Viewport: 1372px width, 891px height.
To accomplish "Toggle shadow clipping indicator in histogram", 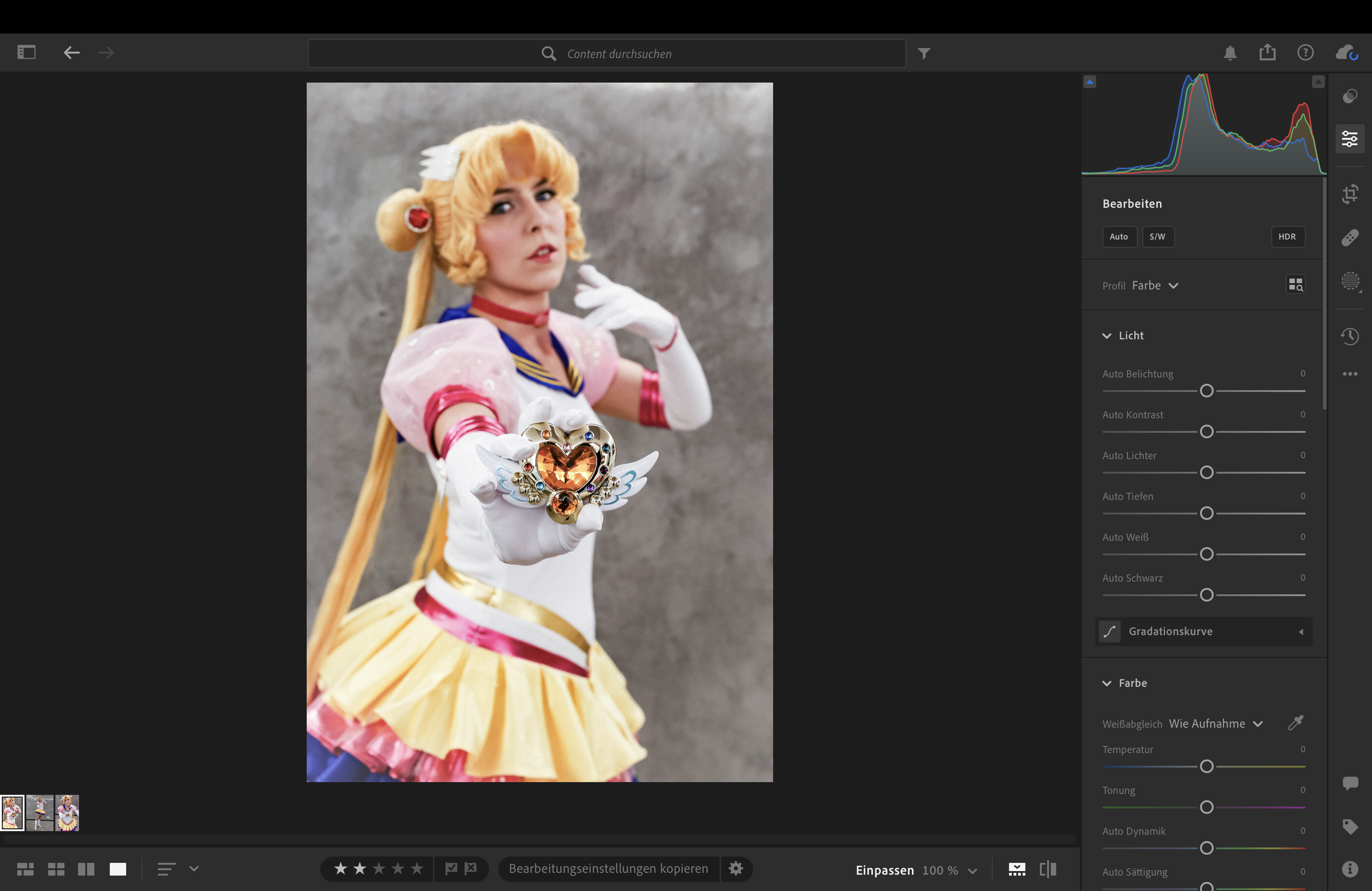I will (x=1089, y=82).
